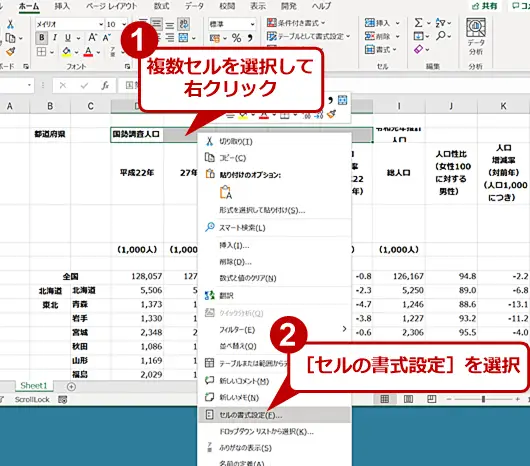Select the Sheet1 worksheet tab
The width and height of the screenshot is (530, 466).
click(33, 386)
